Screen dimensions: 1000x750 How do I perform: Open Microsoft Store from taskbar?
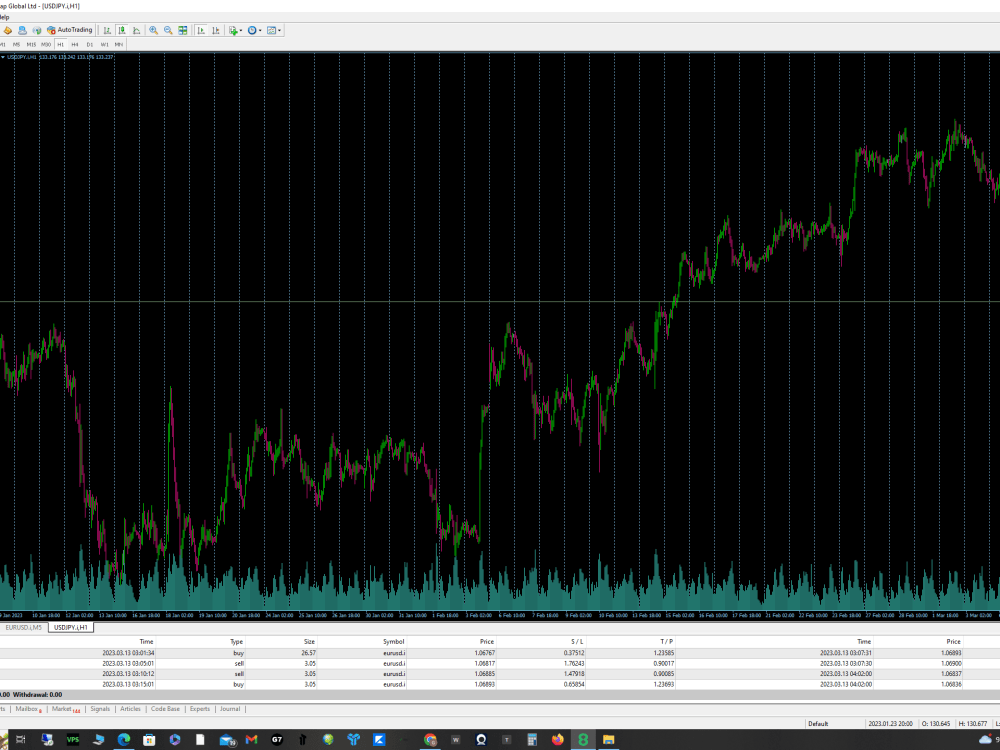(149, 740)
